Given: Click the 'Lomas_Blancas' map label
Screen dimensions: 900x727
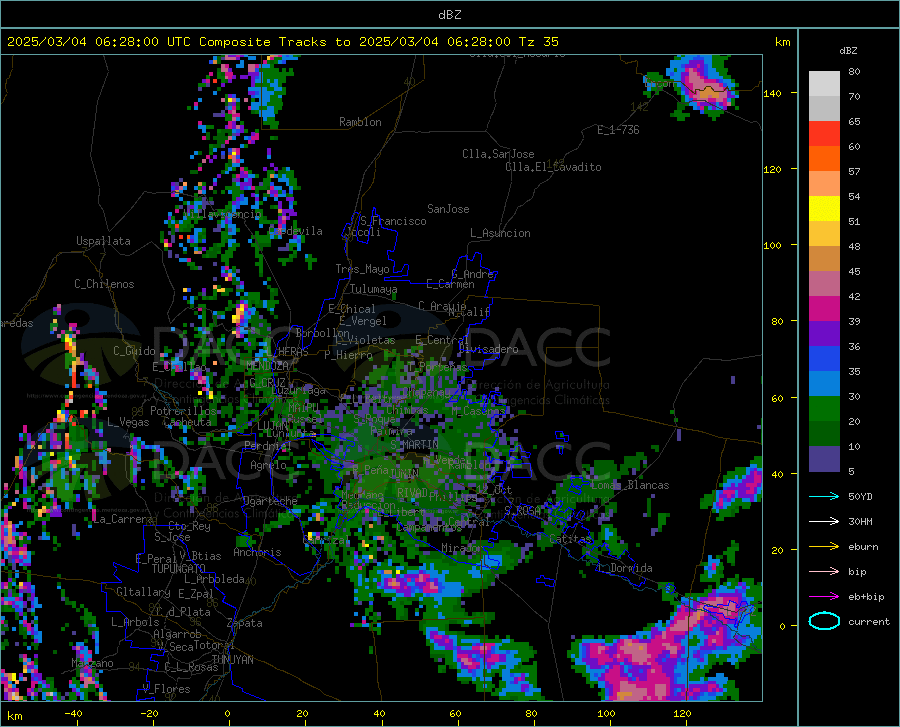Looking at the screenshot, I should pos(630,485).
